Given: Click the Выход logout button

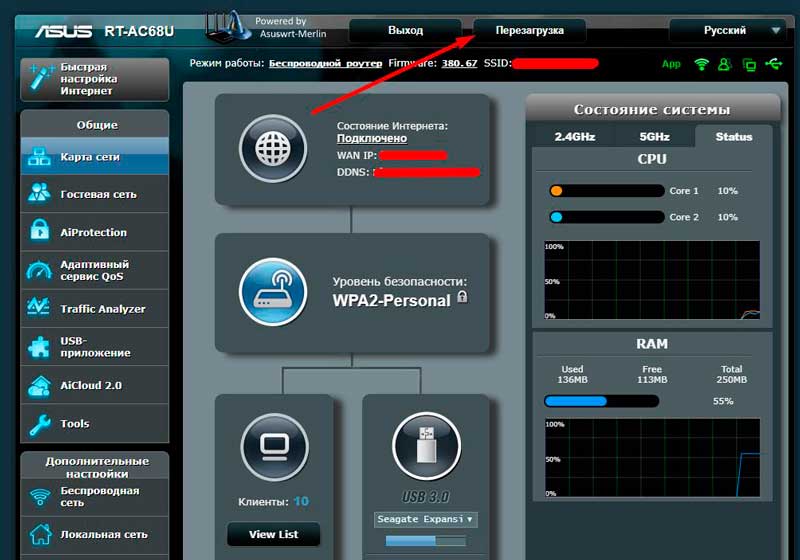Looking at the screenshot, I should click(406, 31).
